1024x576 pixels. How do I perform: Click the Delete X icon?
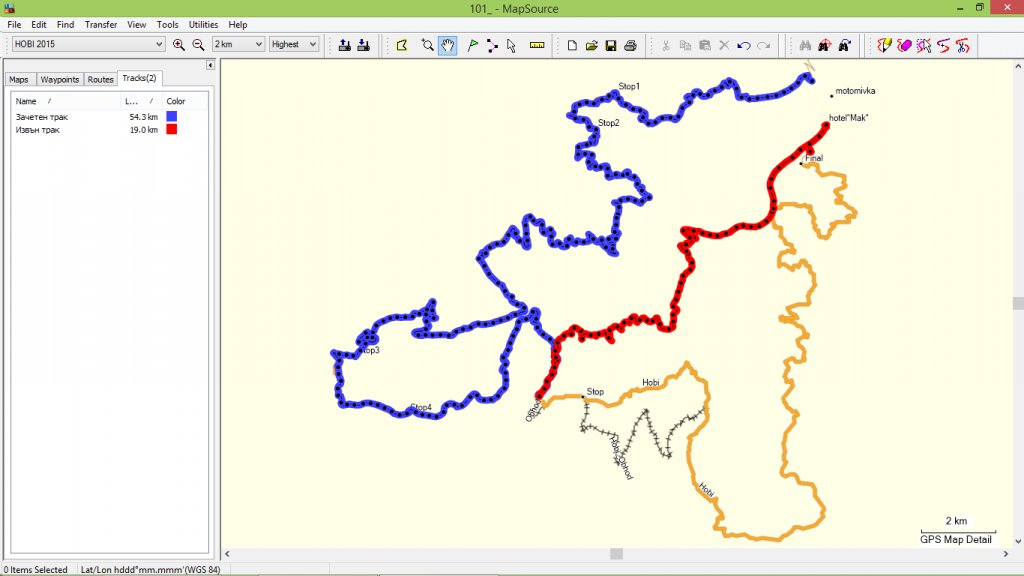point(724,45)
